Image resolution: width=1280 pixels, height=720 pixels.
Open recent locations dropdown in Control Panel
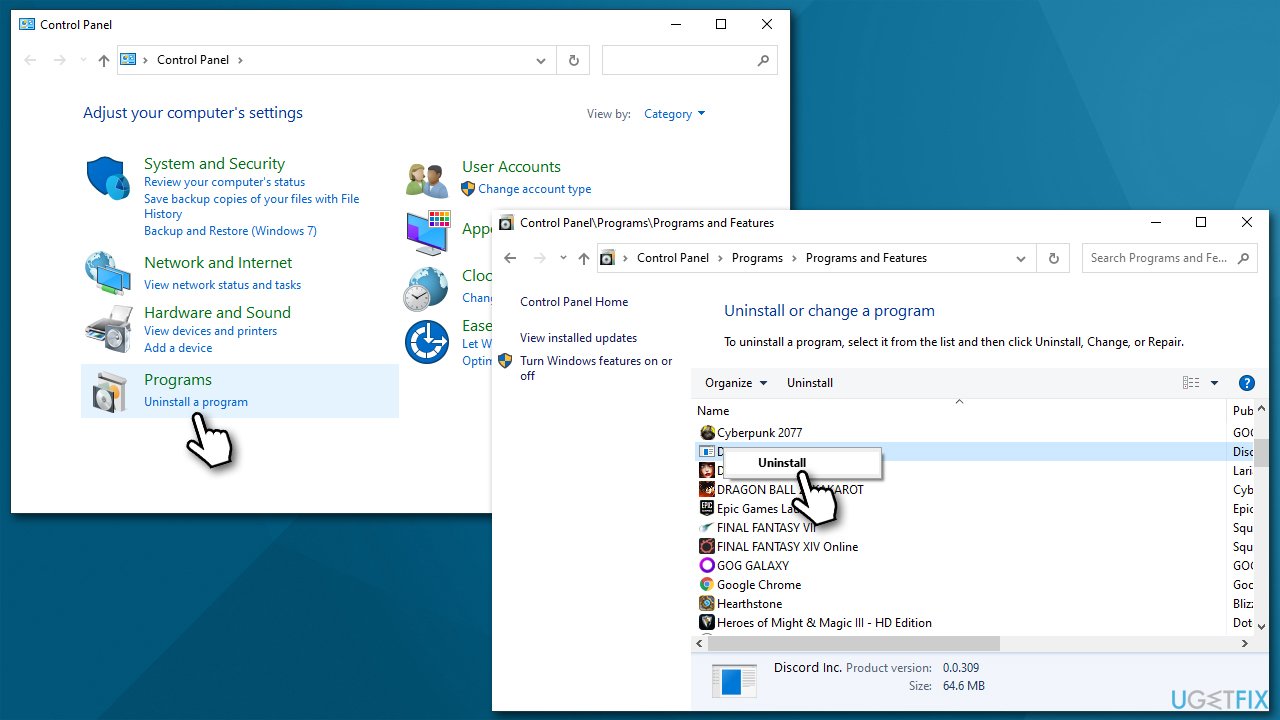[x=84, y=60]
